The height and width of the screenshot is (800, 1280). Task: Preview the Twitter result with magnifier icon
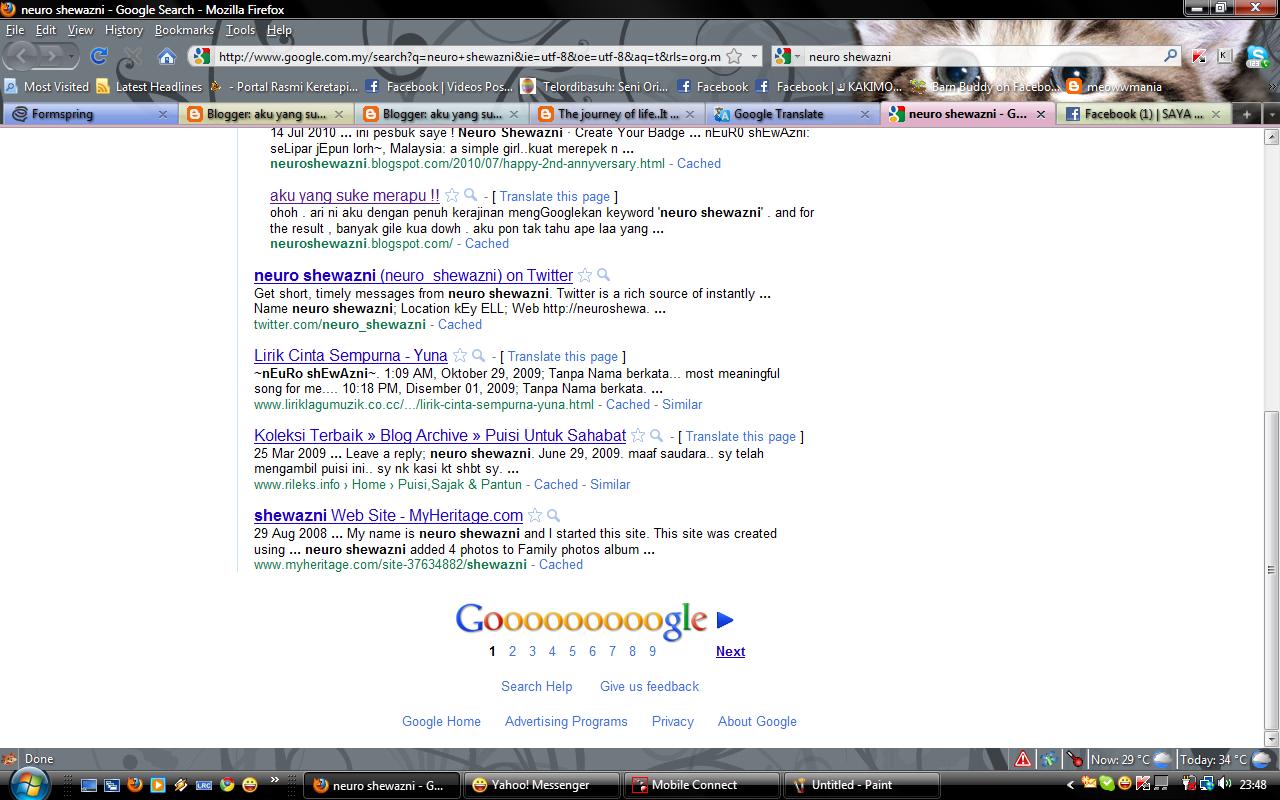603,276
